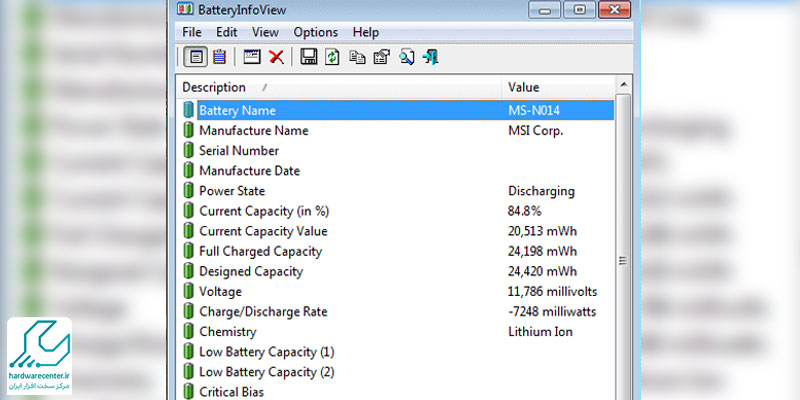
Task: Select the Low Battery Capacity (1) row
Action: click(396, 352)
